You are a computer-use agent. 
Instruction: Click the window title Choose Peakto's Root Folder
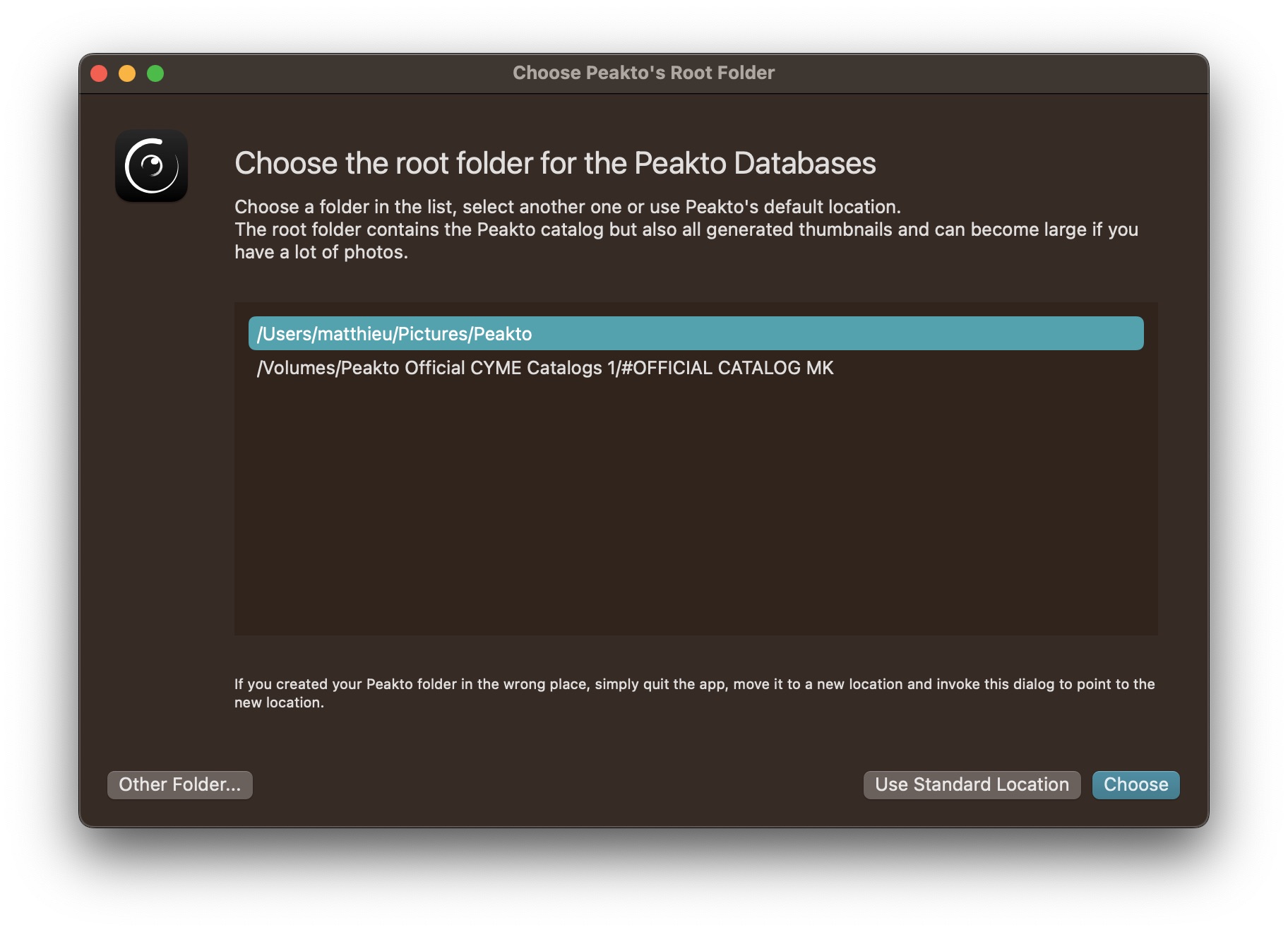coord(643,73)
